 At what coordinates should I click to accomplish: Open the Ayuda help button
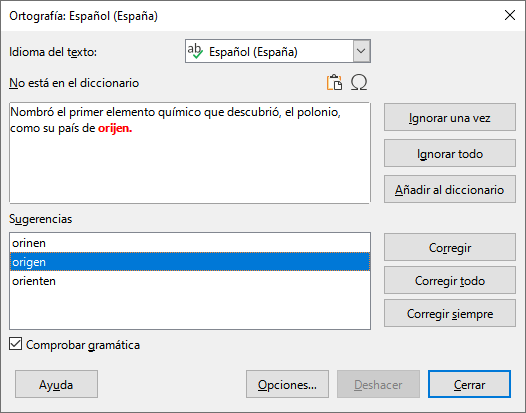tap(56, 384)
